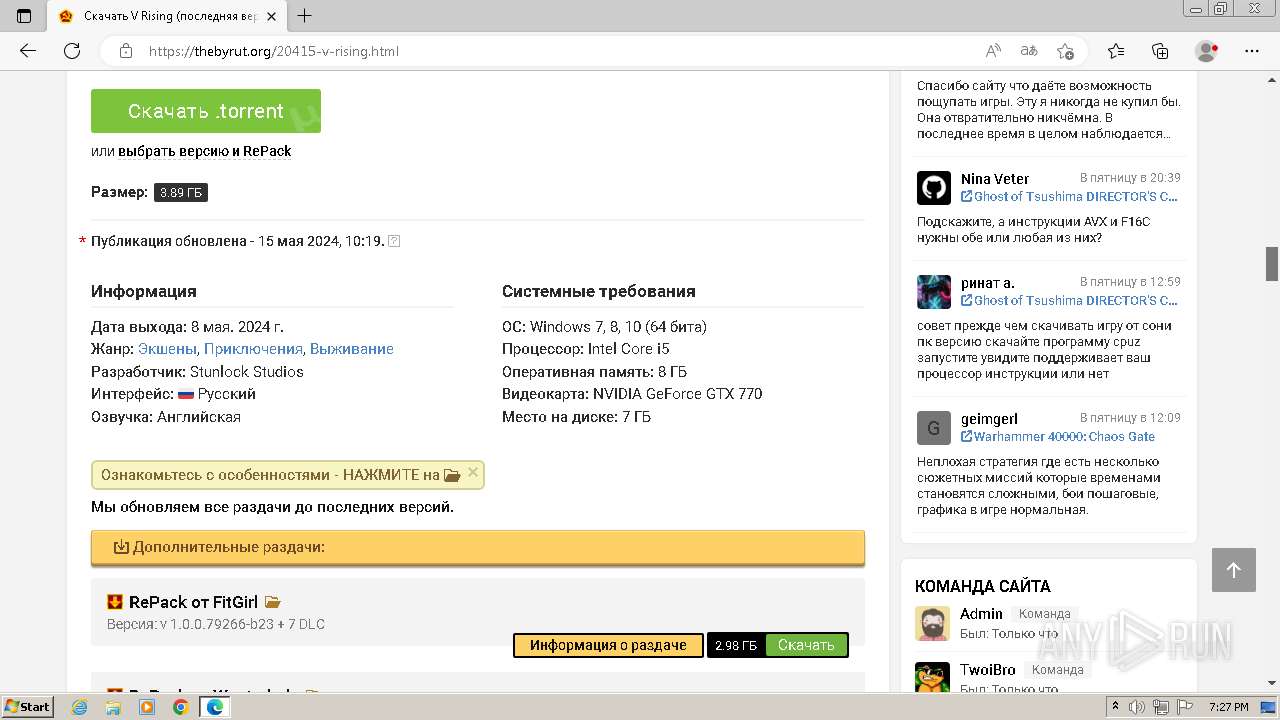
Task: Open Edge Settings and more menu
Action: click(1252, 51)
